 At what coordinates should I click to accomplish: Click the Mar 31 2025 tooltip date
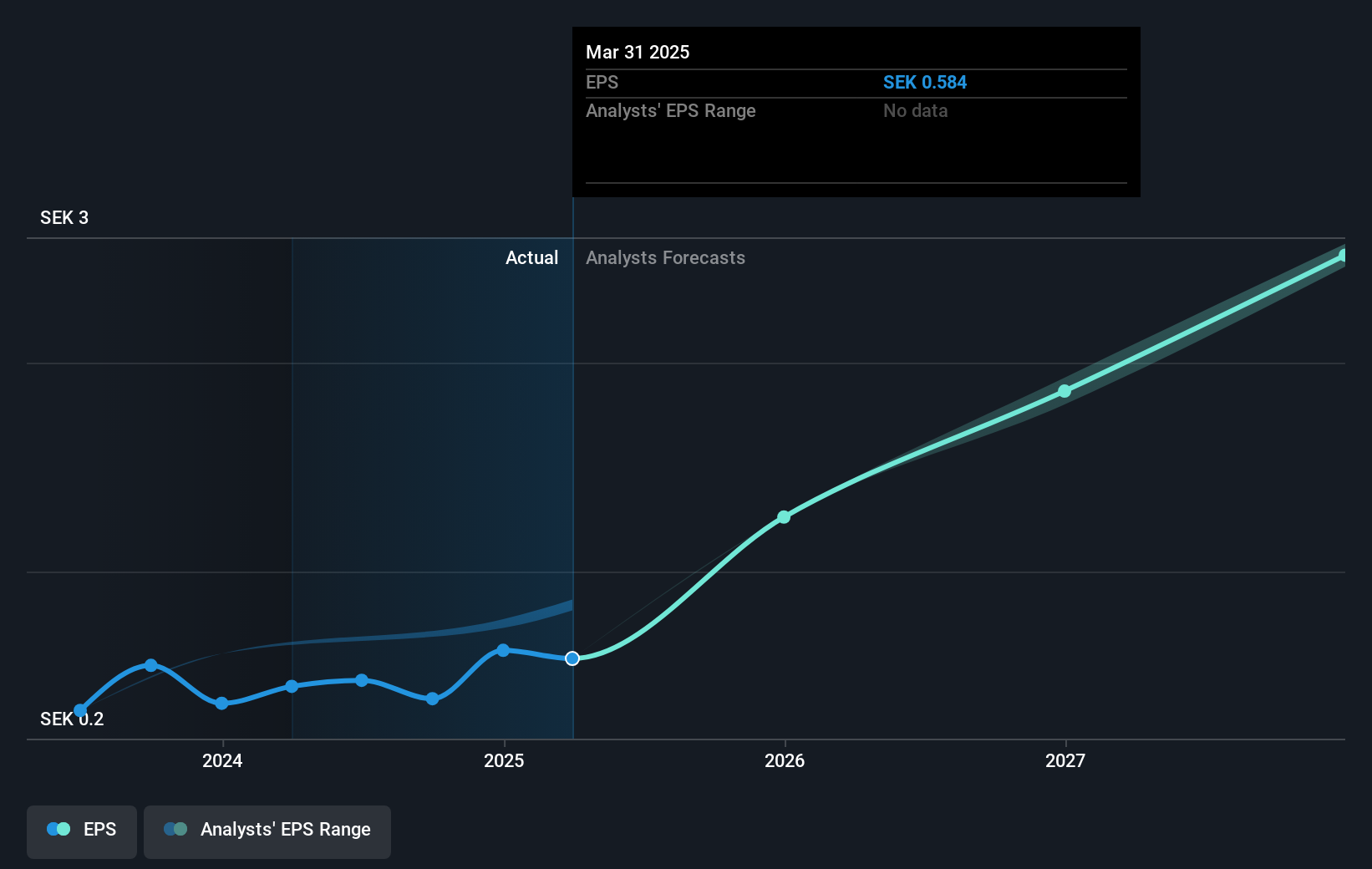(638, 52)
